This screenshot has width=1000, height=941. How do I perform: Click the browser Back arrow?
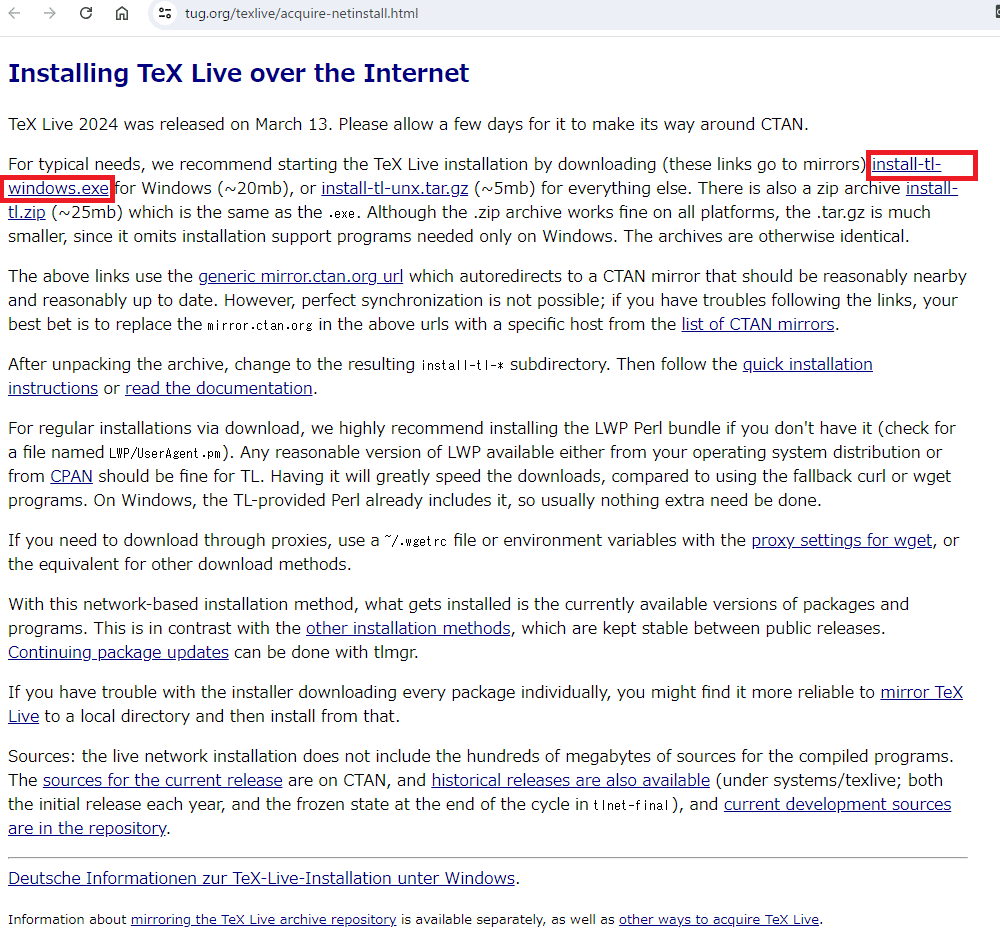pyautogui.click(x=15, y=13)
